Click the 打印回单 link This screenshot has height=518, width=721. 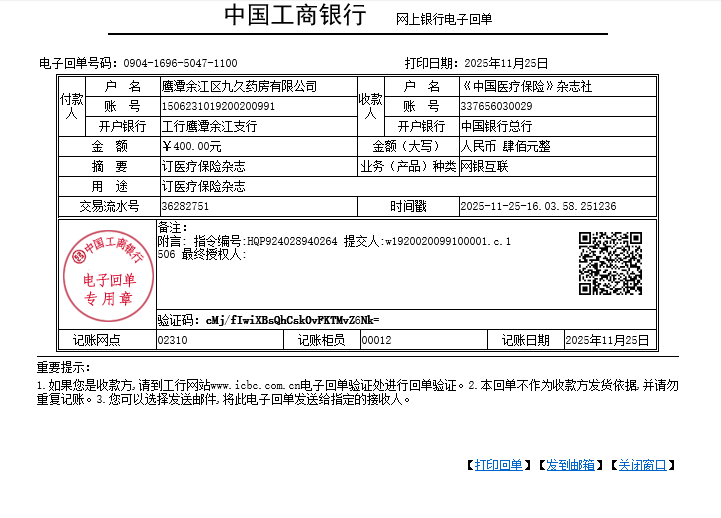click(x=498, y=465)
